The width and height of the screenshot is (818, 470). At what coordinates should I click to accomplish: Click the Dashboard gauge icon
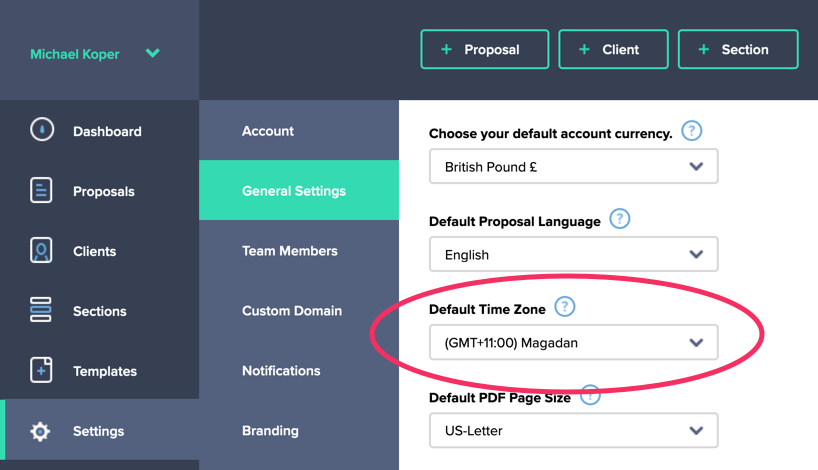pyautogui.click(x=41, y=130)
